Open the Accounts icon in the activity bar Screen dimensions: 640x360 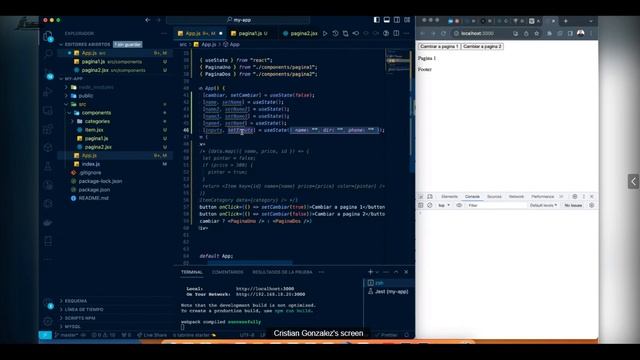point(48,304)
